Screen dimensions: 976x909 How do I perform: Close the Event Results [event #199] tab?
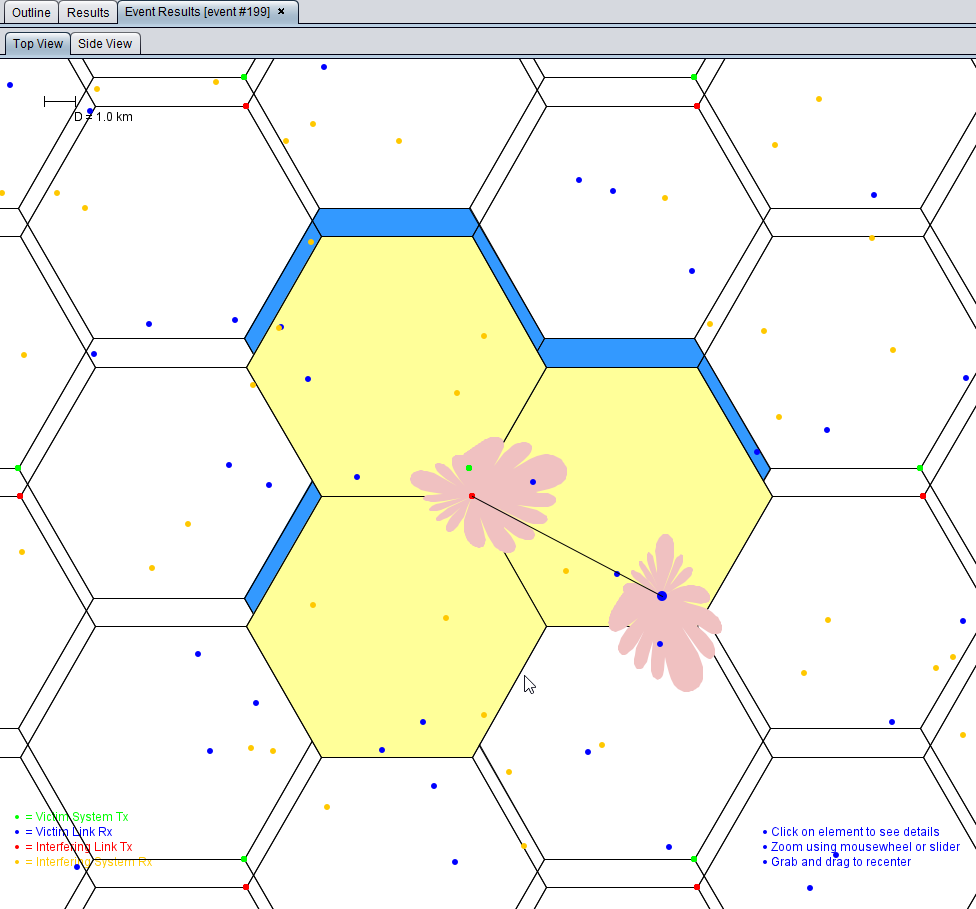point(281,11)
